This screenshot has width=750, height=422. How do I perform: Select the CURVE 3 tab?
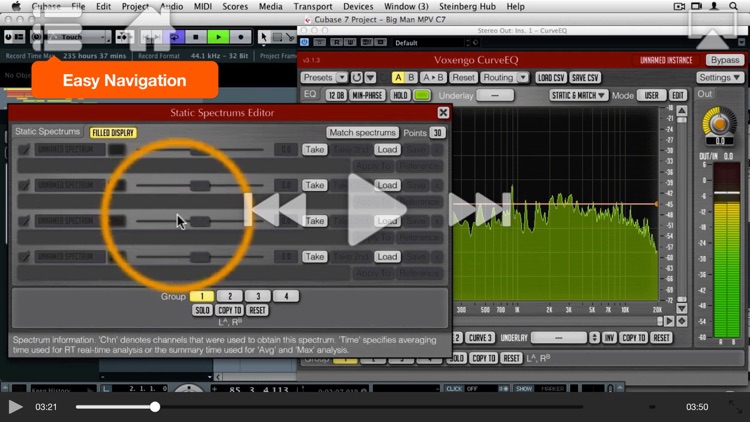pos(480,338)
